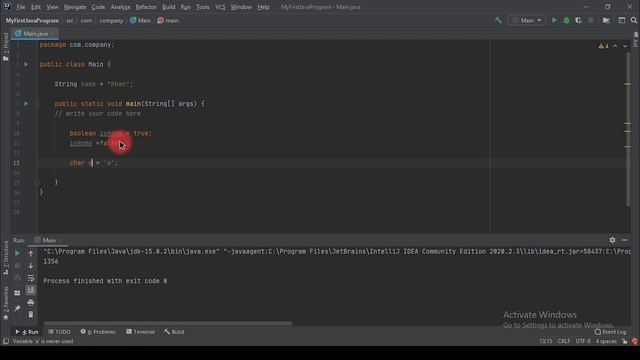Click the Main class breadcrumb
The height and width of the screenshot is (360, 640).
pos(140,20)
